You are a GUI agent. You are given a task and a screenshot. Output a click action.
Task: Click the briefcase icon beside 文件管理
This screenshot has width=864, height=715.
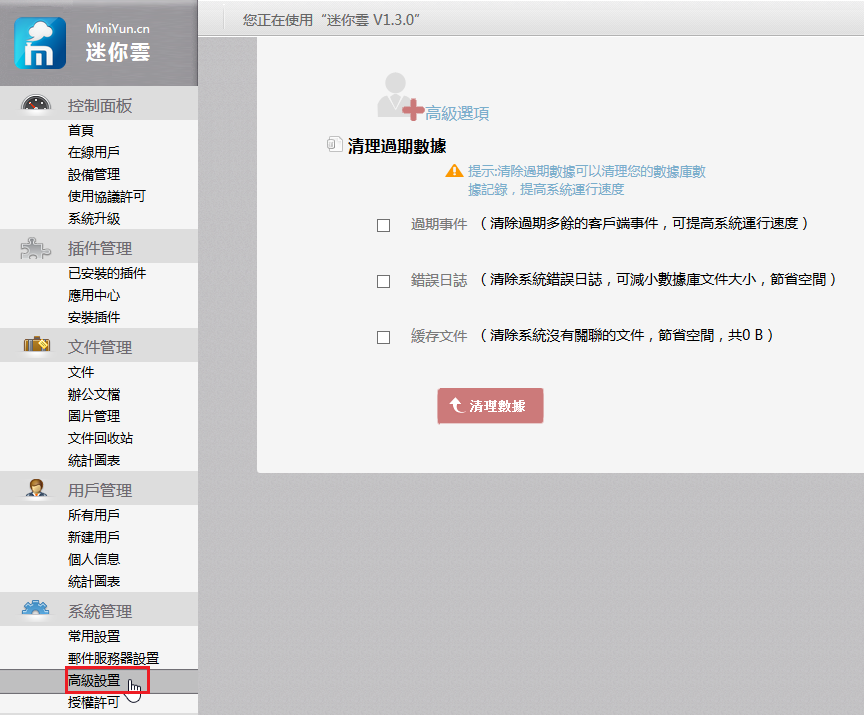[37, 345]
